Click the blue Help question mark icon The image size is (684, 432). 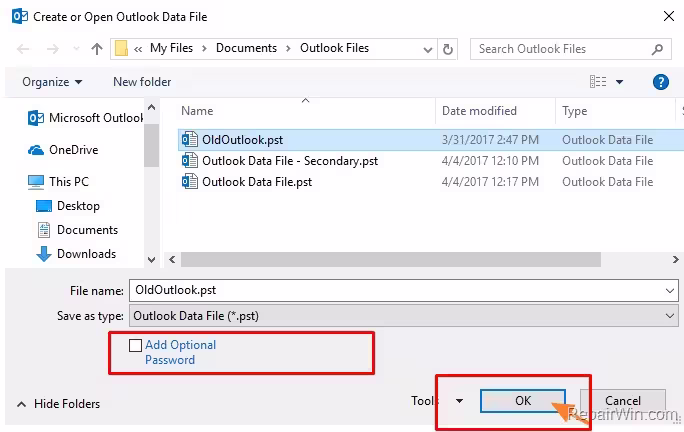pyautogui.click(x=660, y=82)
